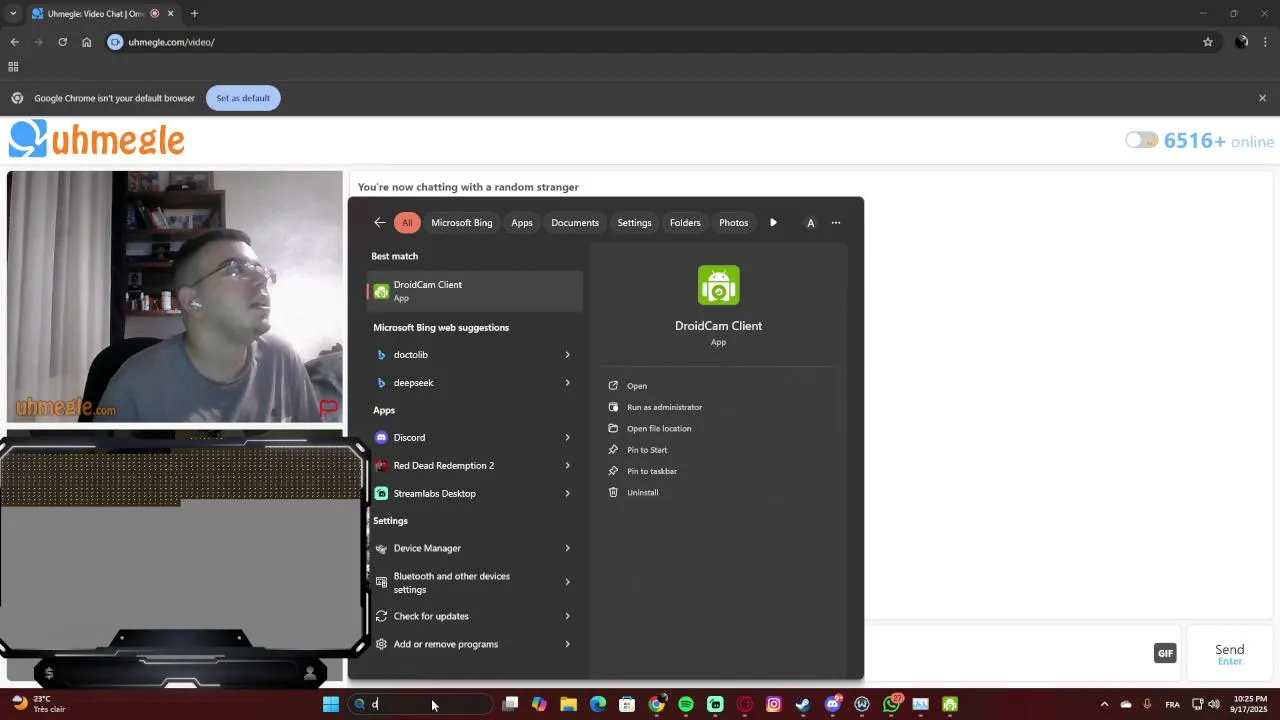Click the A account icon in the search panel

[x=810, y=223]
